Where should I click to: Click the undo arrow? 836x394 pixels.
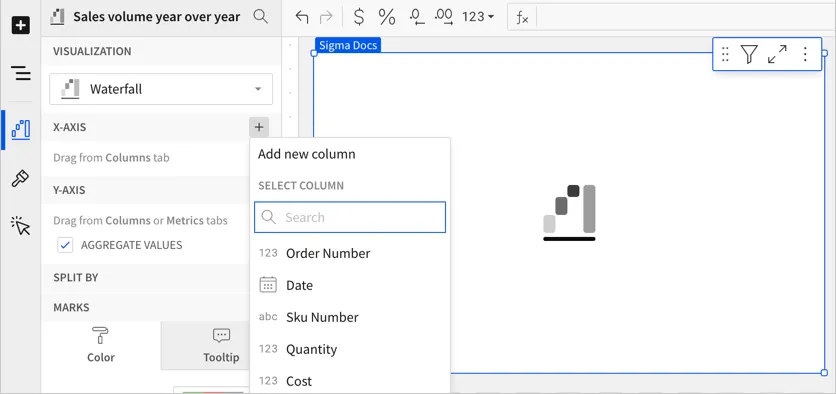[302, 17]
